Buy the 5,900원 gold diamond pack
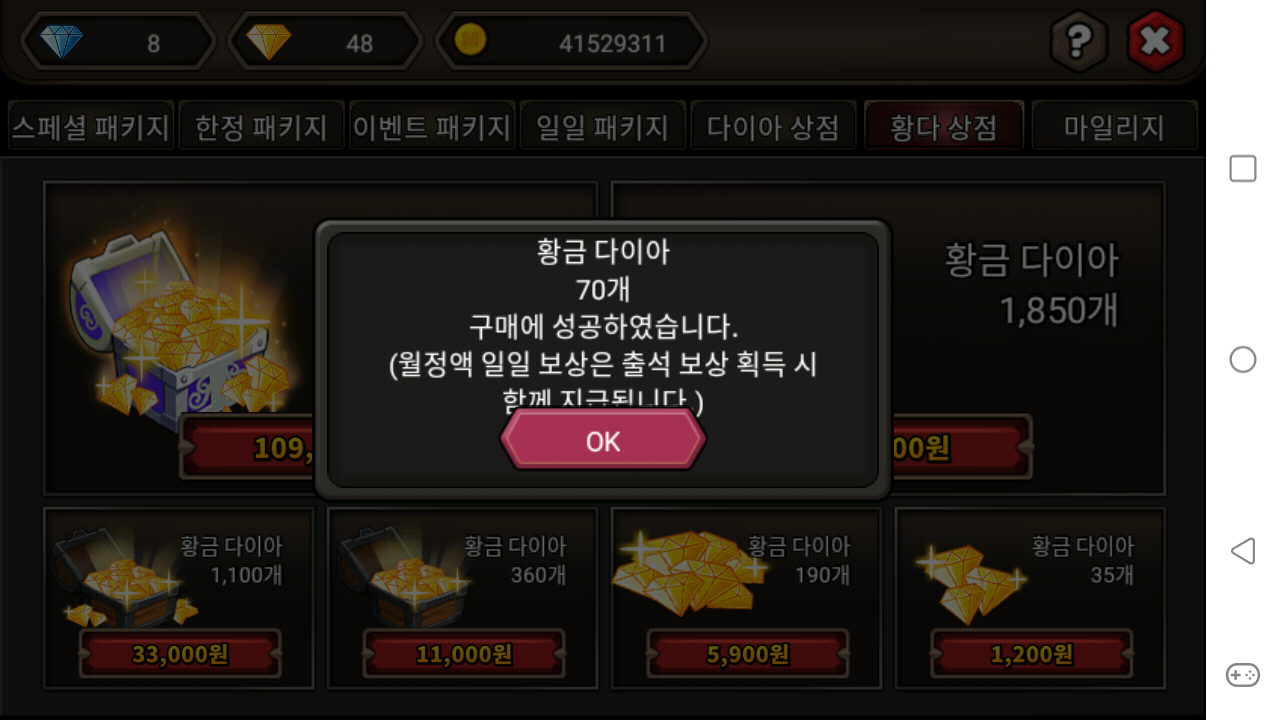The image size is (1280, 720). coord(748,654)
